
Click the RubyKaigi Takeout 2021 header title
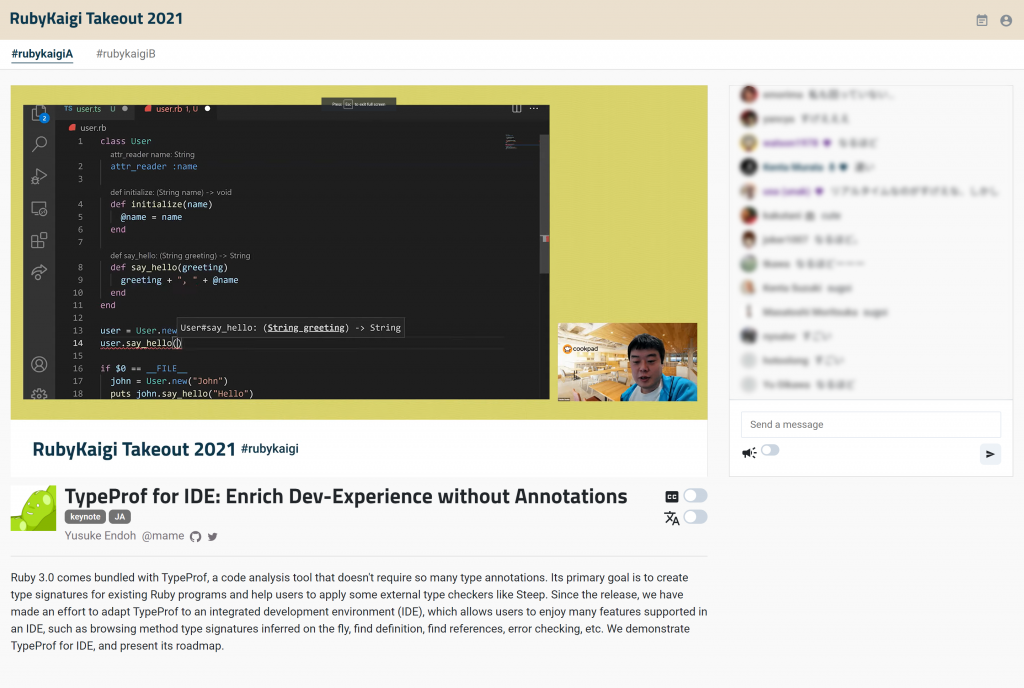(96, 18)
